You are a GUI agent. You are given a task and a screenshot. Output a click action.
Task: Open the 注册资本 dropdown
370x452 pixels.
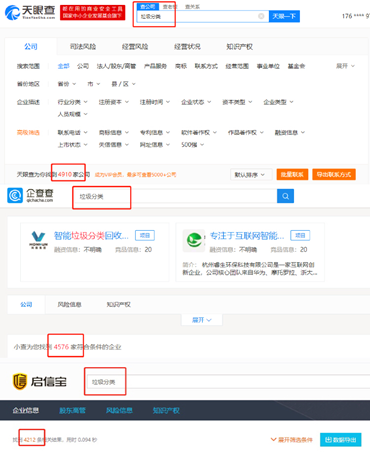(x=113, y=102)
